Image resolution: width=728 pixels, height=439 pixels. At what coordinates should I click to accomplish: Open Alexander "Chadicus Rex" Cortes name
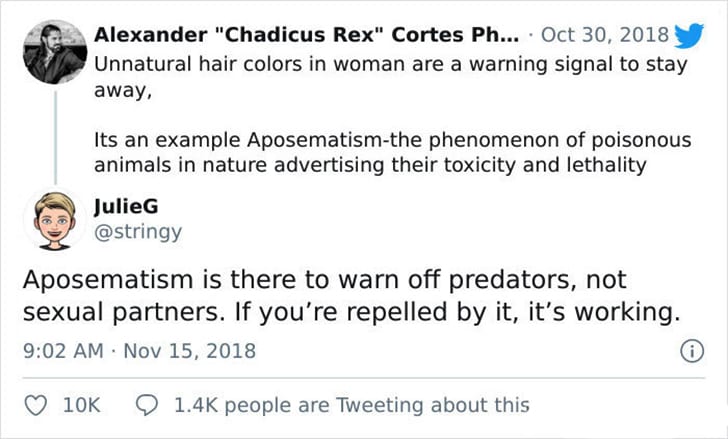click(306, 35)
